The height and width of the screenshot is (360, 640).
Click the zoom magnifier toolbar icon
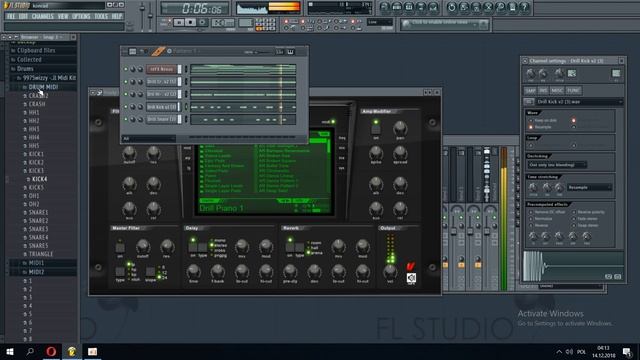500,7
